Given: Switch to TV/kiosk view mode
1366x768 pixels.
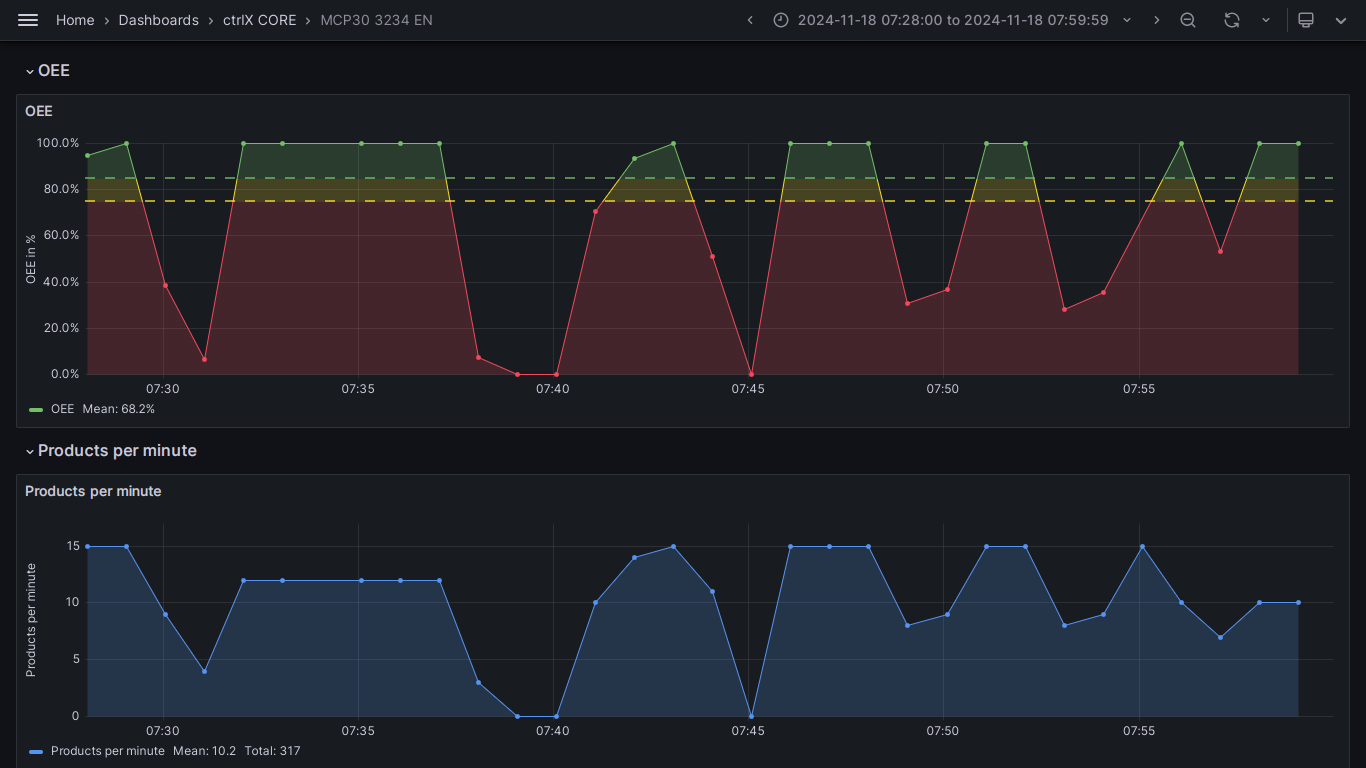Looking at the screenshot, I should click(x=1305, y=20).
